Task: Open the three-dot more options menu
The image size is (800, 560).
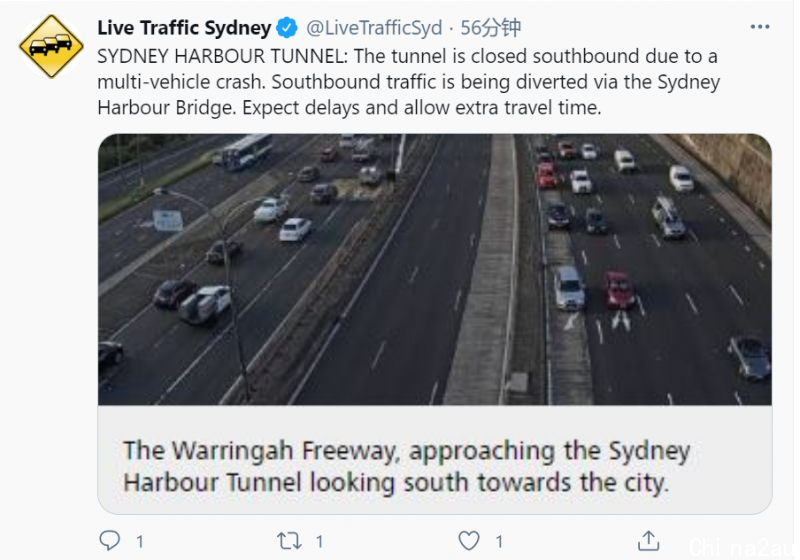Action: tap(760, 27)
